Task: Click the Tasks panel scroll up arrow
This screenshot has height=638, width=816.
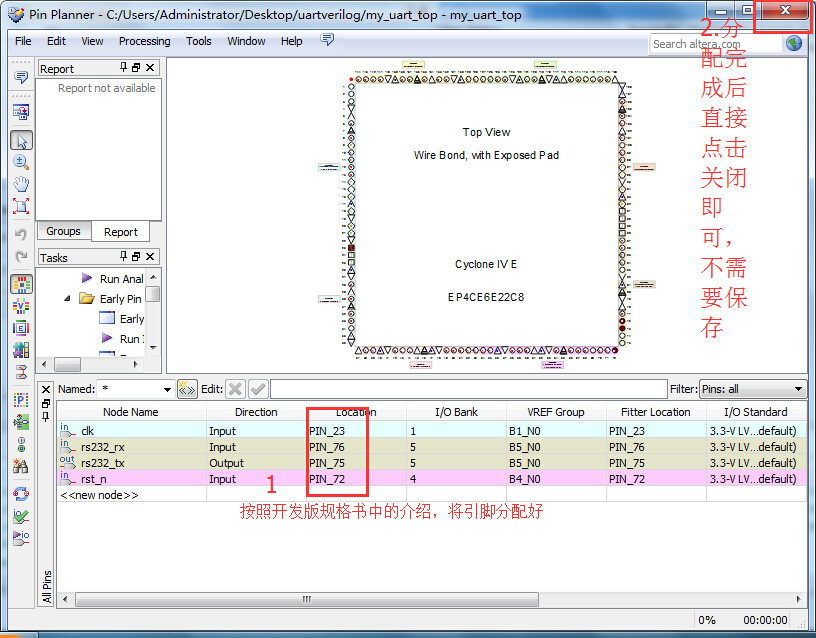Action: click(x=153, y=277)
